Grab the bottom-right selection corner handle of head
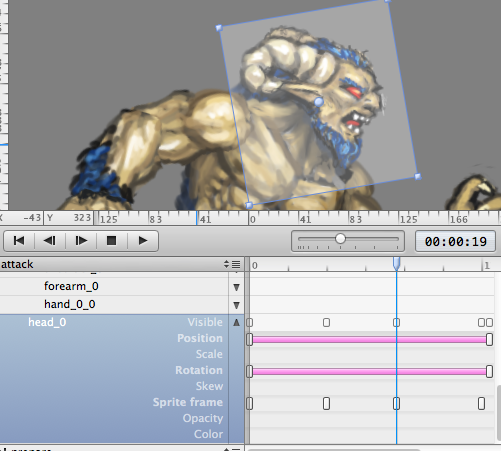Image resolution: width=501 pixels, height=451 pixels. point(418,177)
